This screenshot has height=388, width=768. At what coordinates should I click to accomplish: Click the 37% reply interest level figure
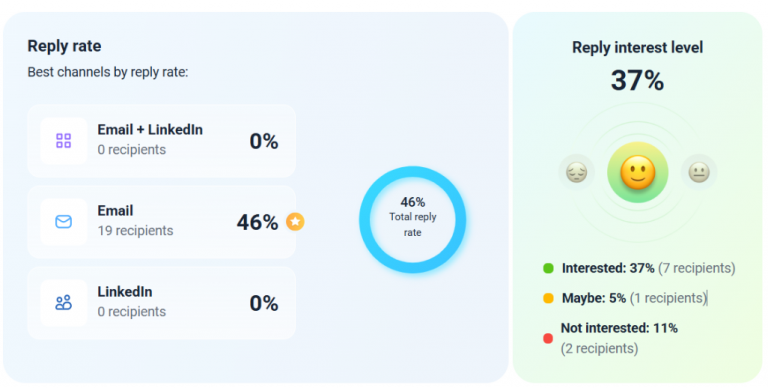[637, 80]
